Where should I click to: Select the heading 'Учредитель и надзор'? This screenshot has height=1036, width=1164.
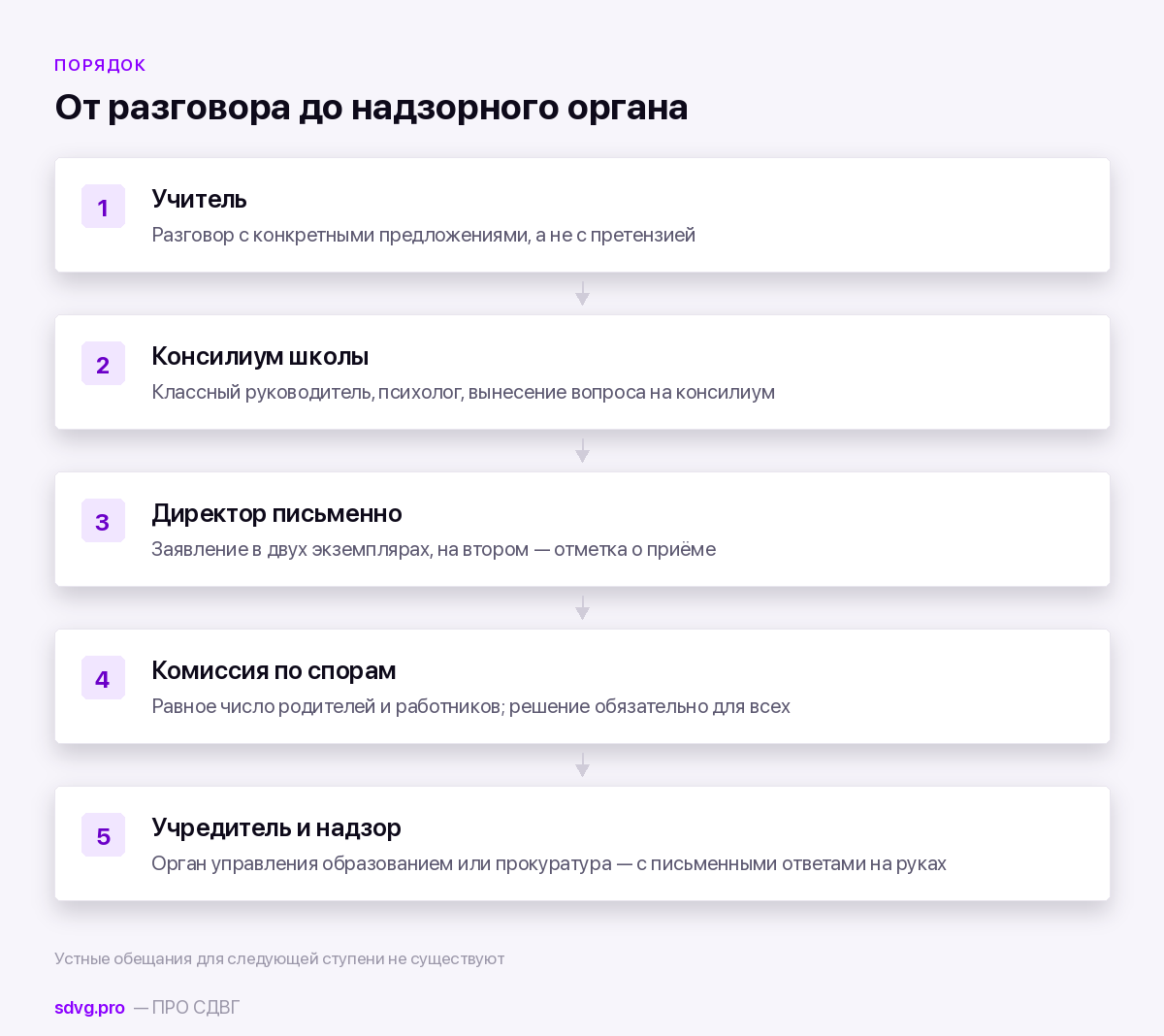click(276, 827)
